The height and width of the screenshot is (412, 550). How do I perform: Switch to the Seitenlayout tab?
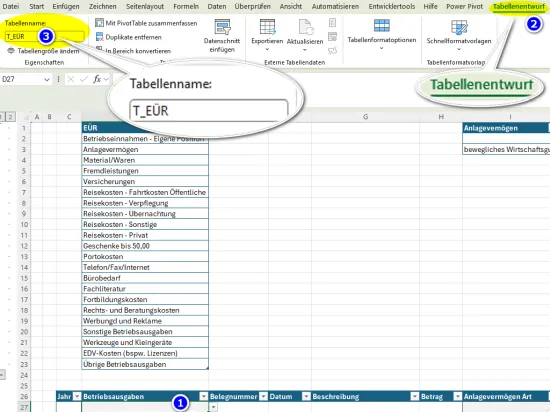point(145,6)
